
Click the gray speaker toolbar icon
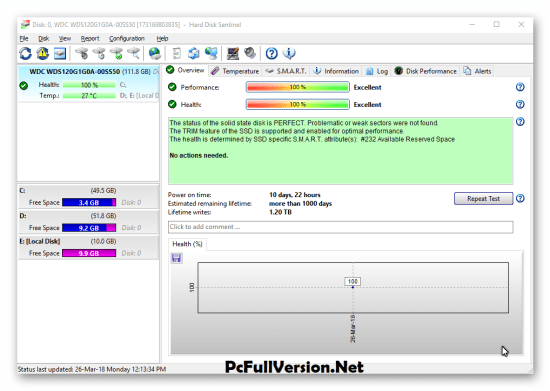pyautogui.click(x=250, y=53)
